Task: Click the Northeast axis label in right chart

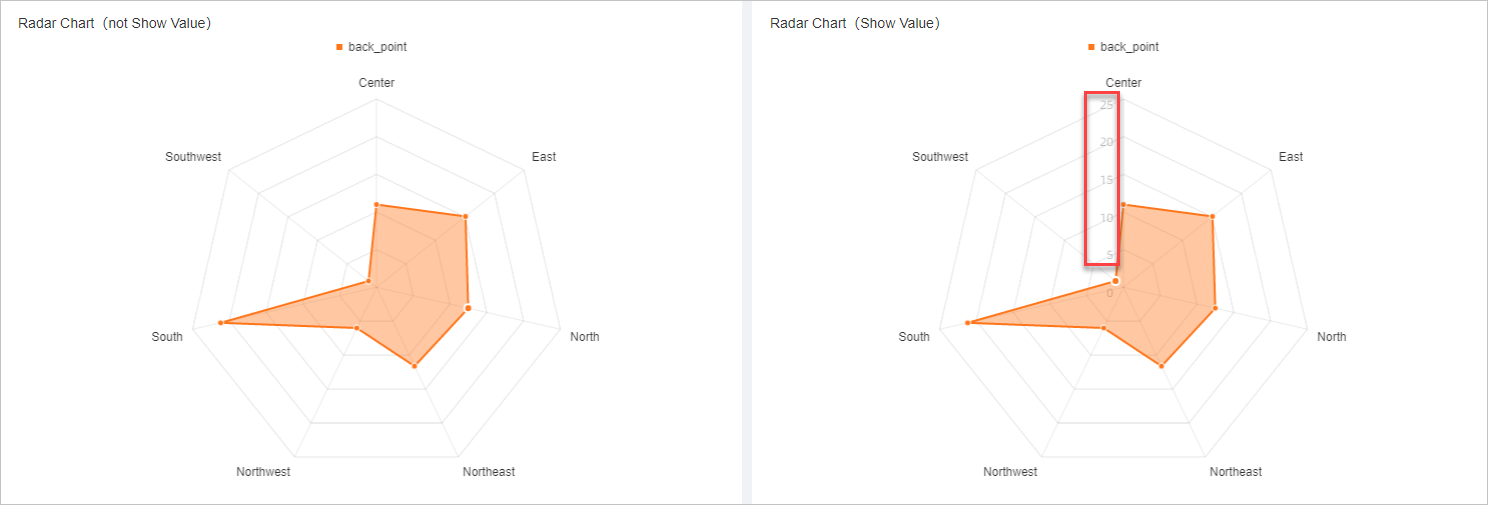Action: pos(1236,472)
